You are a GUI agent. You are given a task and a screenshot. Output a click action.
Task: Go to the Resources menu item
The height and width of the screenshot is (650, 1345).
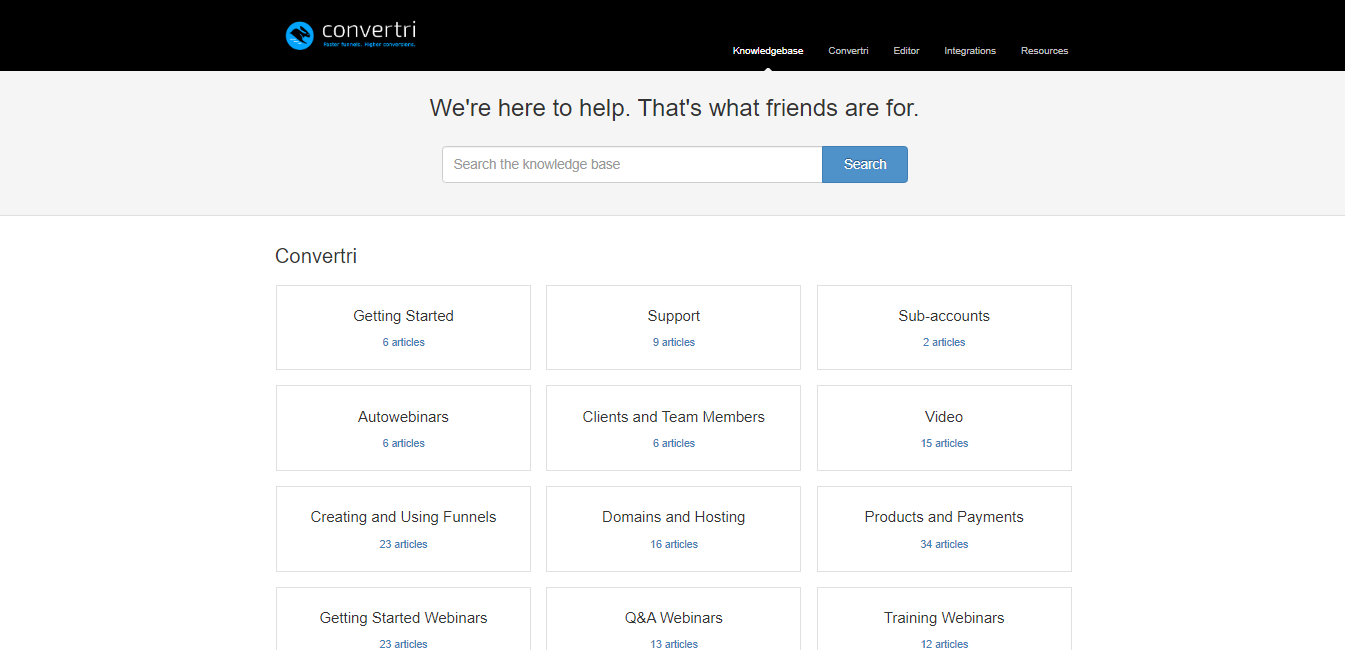1044,51
